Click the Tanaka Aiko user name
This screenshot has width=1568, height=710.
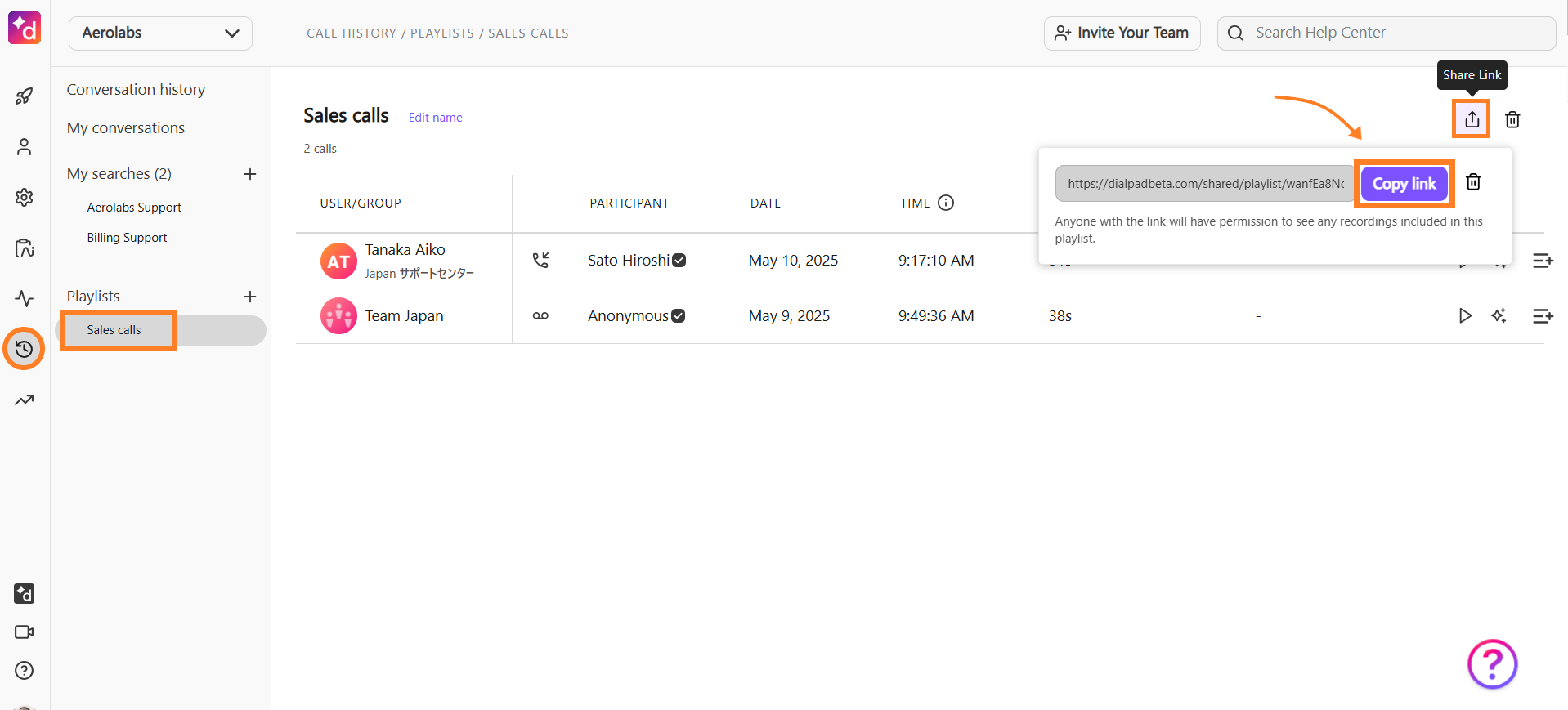(x=405, y=250)
